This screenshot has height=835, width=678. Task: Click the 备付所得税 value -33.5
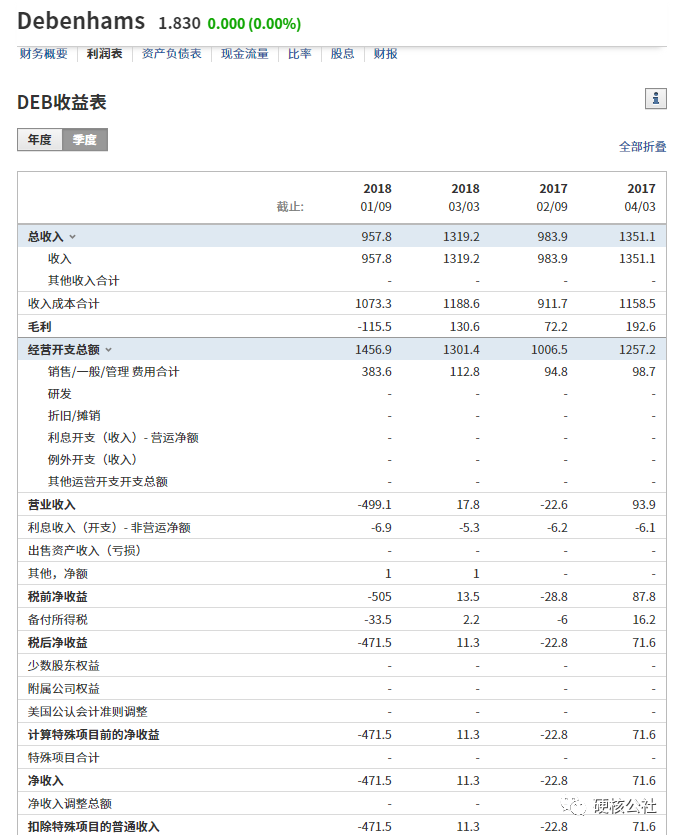point(378,619)
